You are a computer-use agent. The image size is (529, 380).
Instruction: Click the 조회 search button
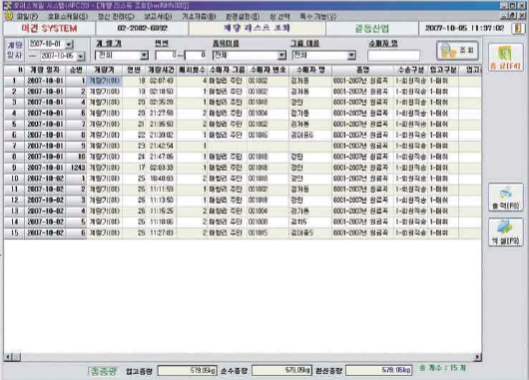[457, 51]
